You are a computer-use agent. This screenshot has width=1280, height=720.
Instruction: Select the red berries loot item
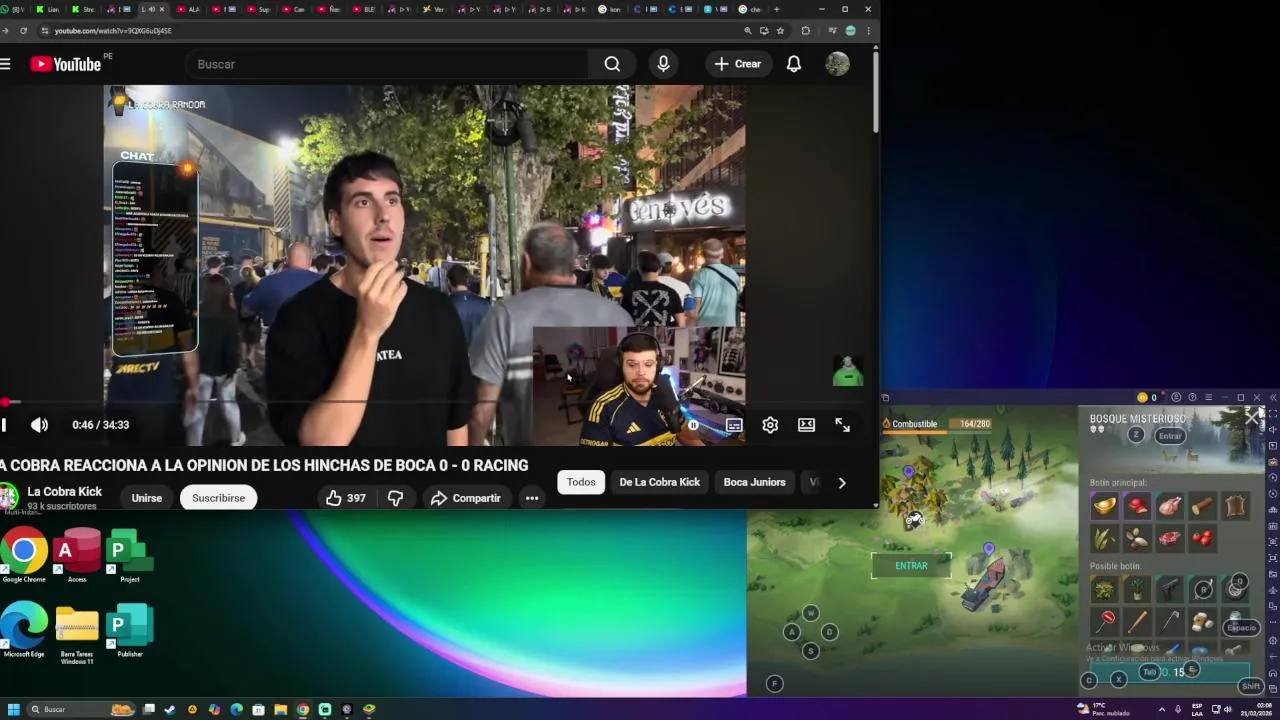(1203, 539)
